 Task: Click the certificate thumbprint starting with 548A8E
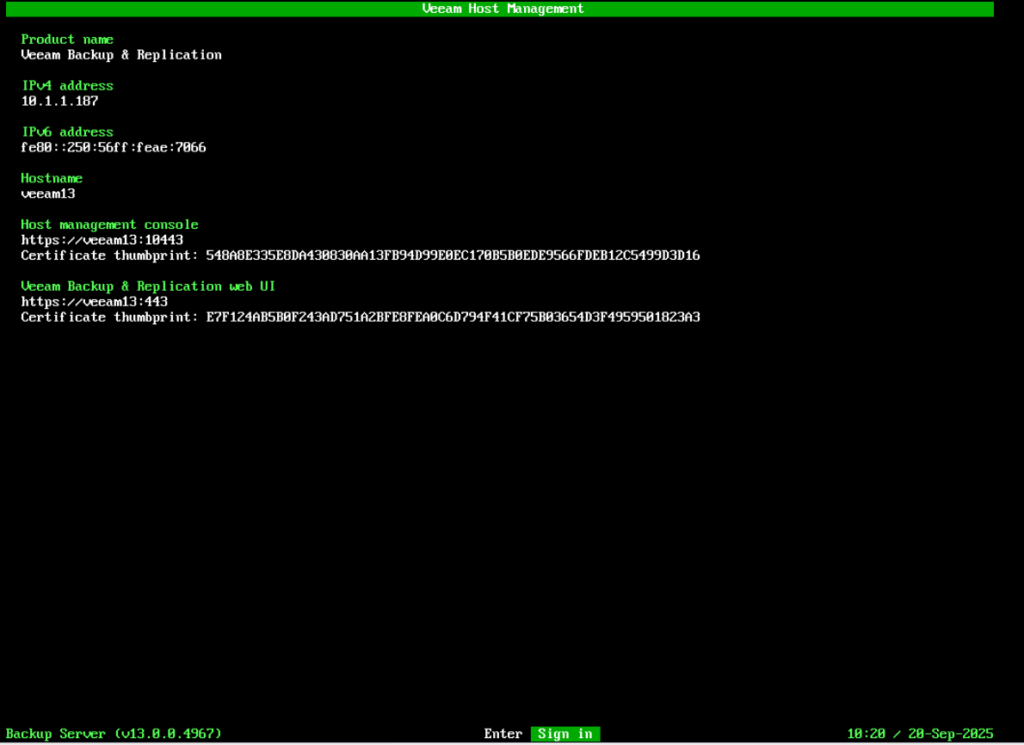click(452, 255)
